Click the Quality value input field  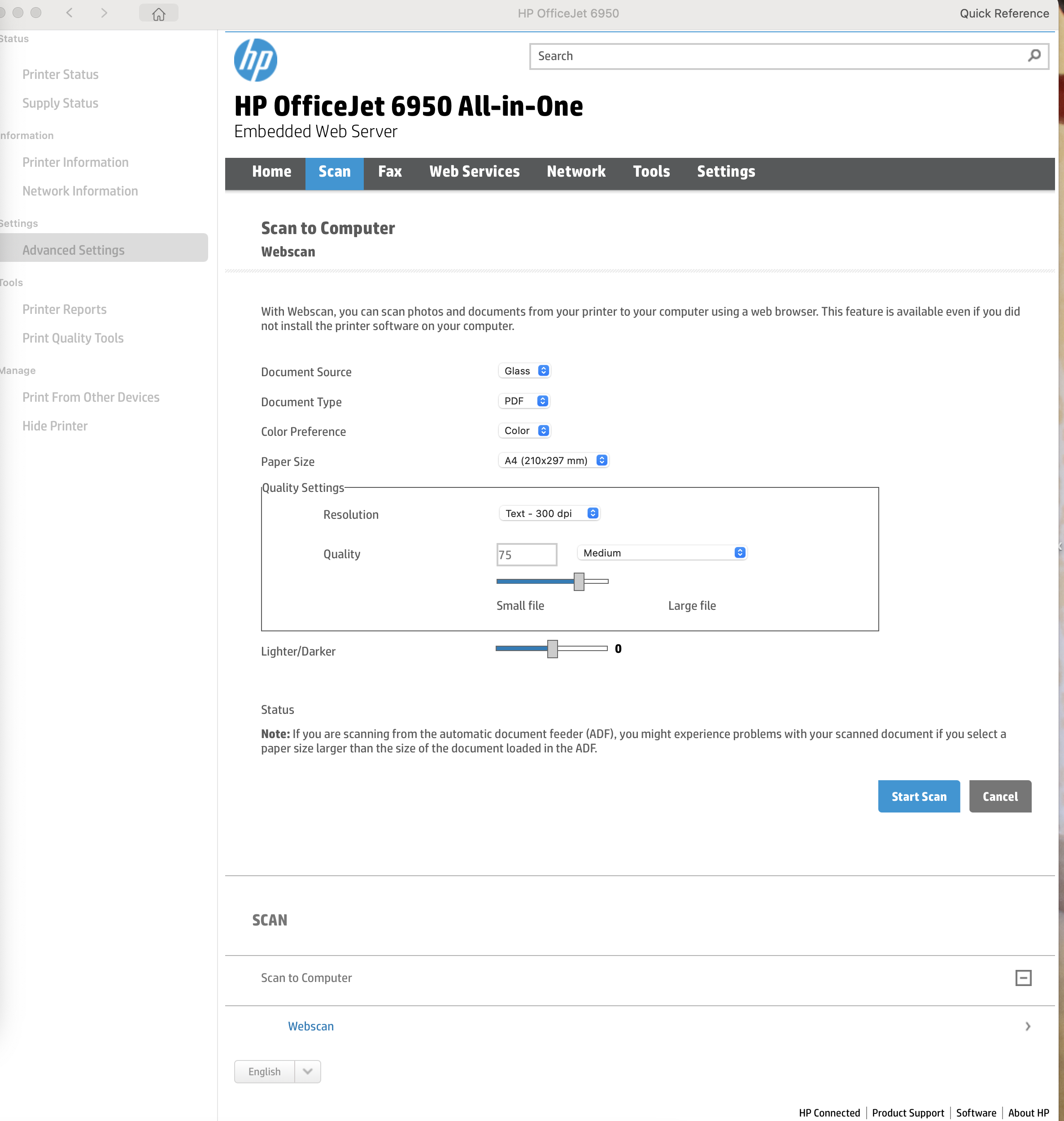tap(526, 554)
